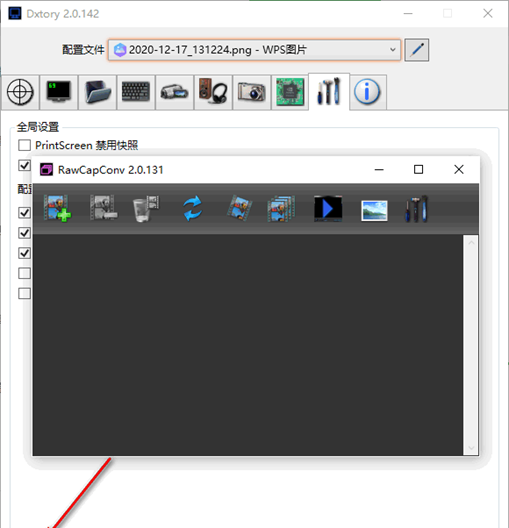The width and height of the screenshot is (509, 528).
Task: Toggle the checked box below the PrintScreen option
Action: (x=24, y=165)
